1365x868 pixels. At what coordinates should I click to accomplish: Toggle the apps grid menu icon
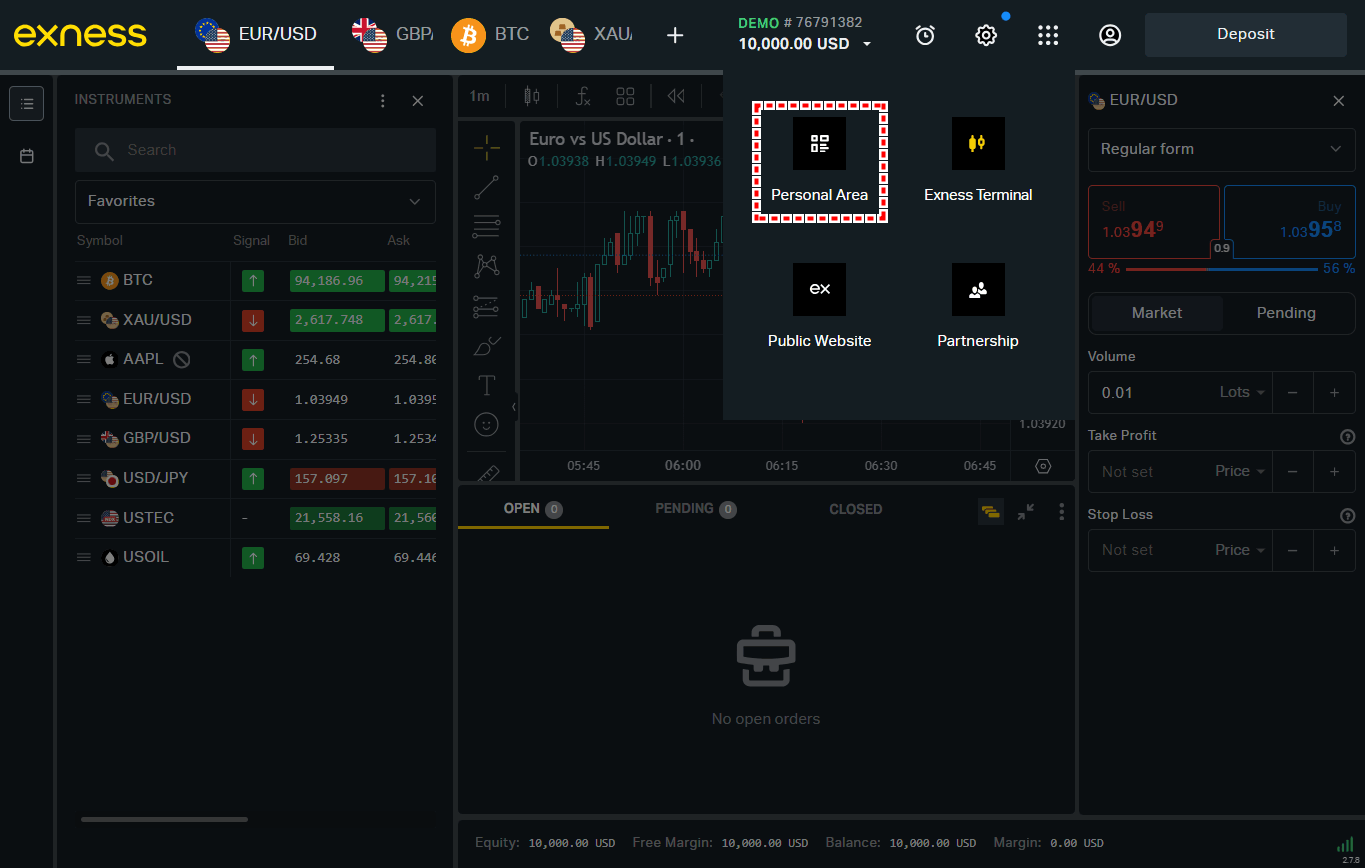coord(1048,35)
